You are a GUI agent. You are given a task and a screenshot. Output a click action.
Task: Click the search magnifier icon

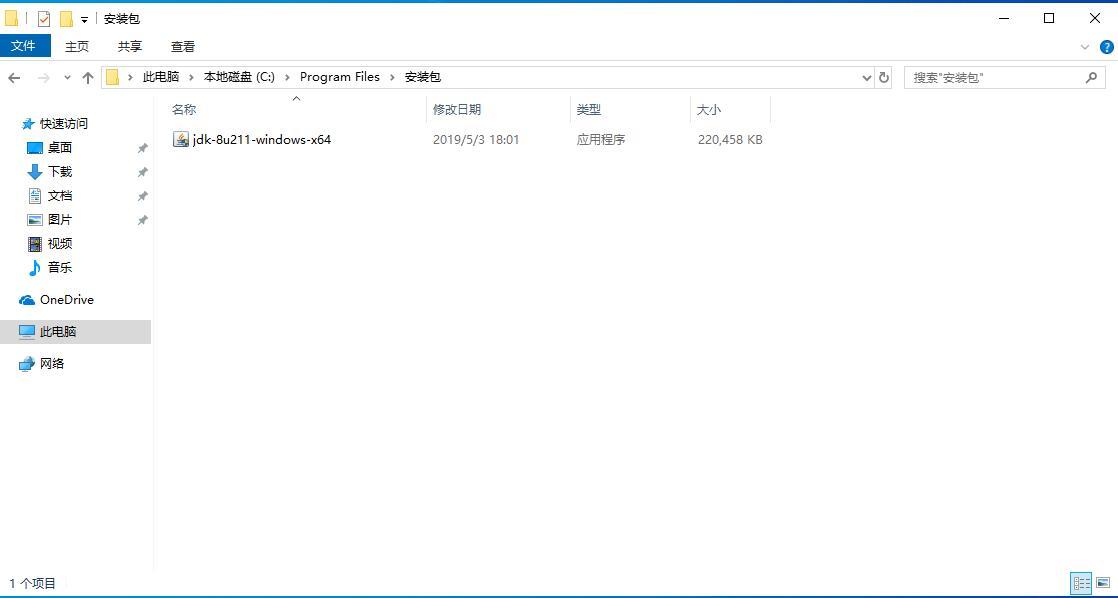coord(1091,78)
